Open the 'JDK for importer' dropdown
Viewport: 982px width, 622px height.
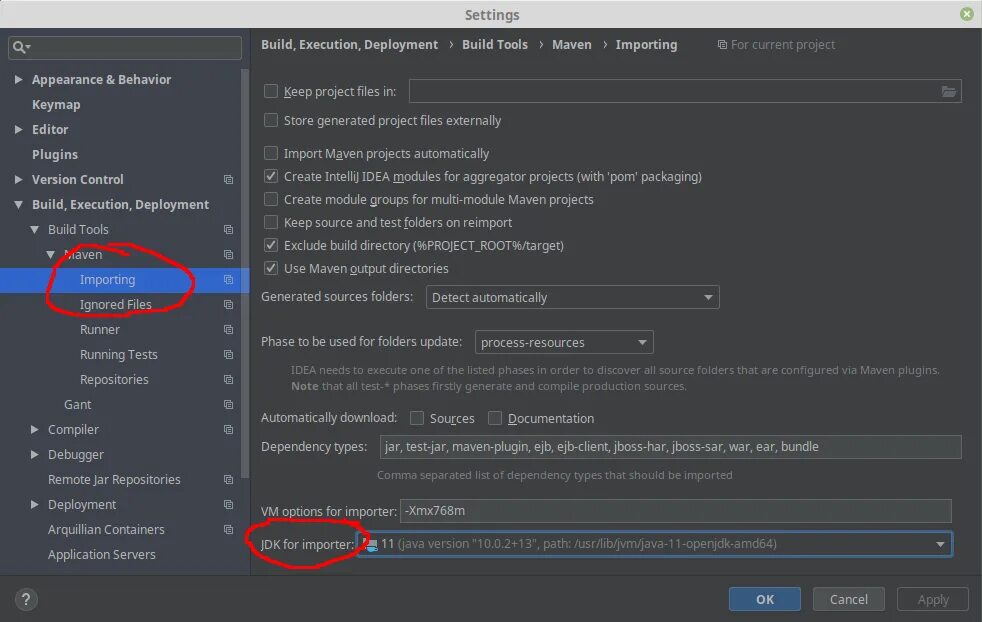654,544
